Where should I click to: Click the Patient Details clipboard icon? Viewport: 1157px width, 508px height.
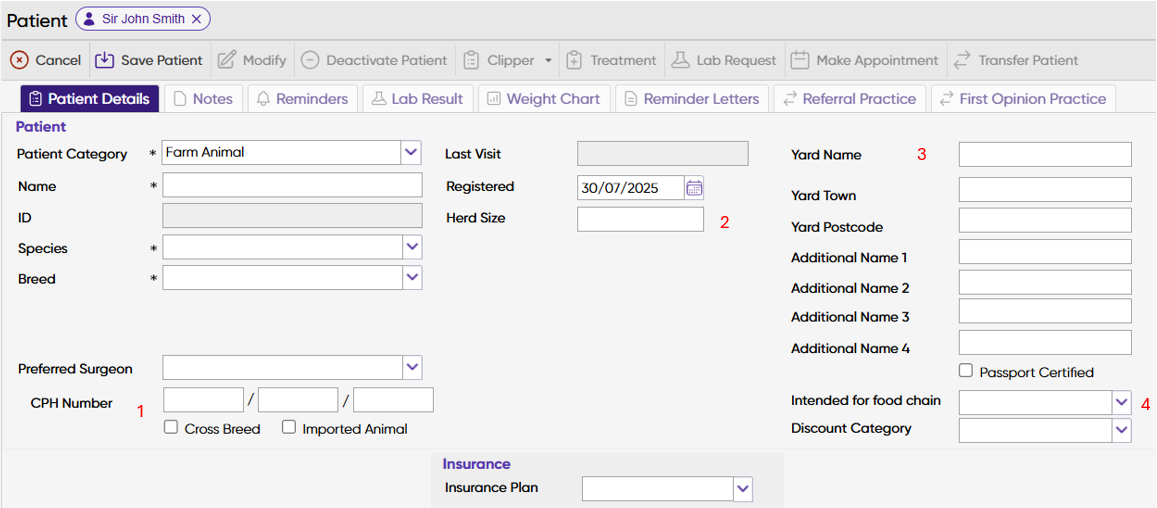(x=35, y=99)
